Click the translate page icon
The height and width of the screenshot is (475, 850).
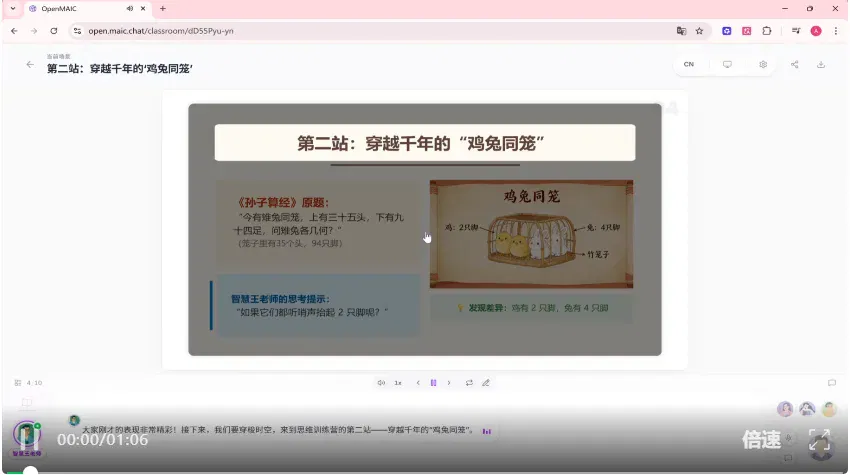[681, 31]
